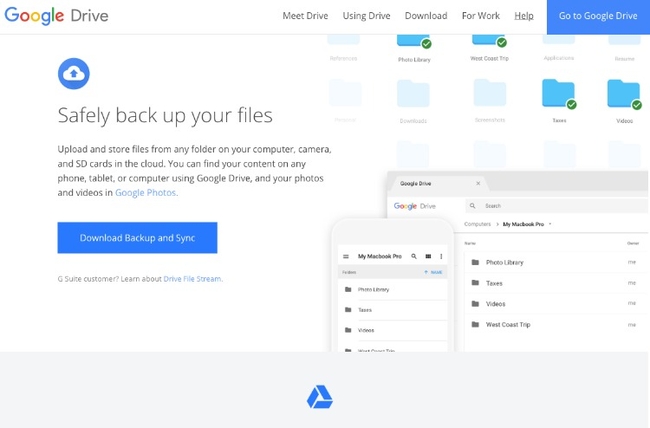This screenshot has height=428, width=650.
Task: Open the My Macbook Pro dropdown arrow
Action: (550, 224)
